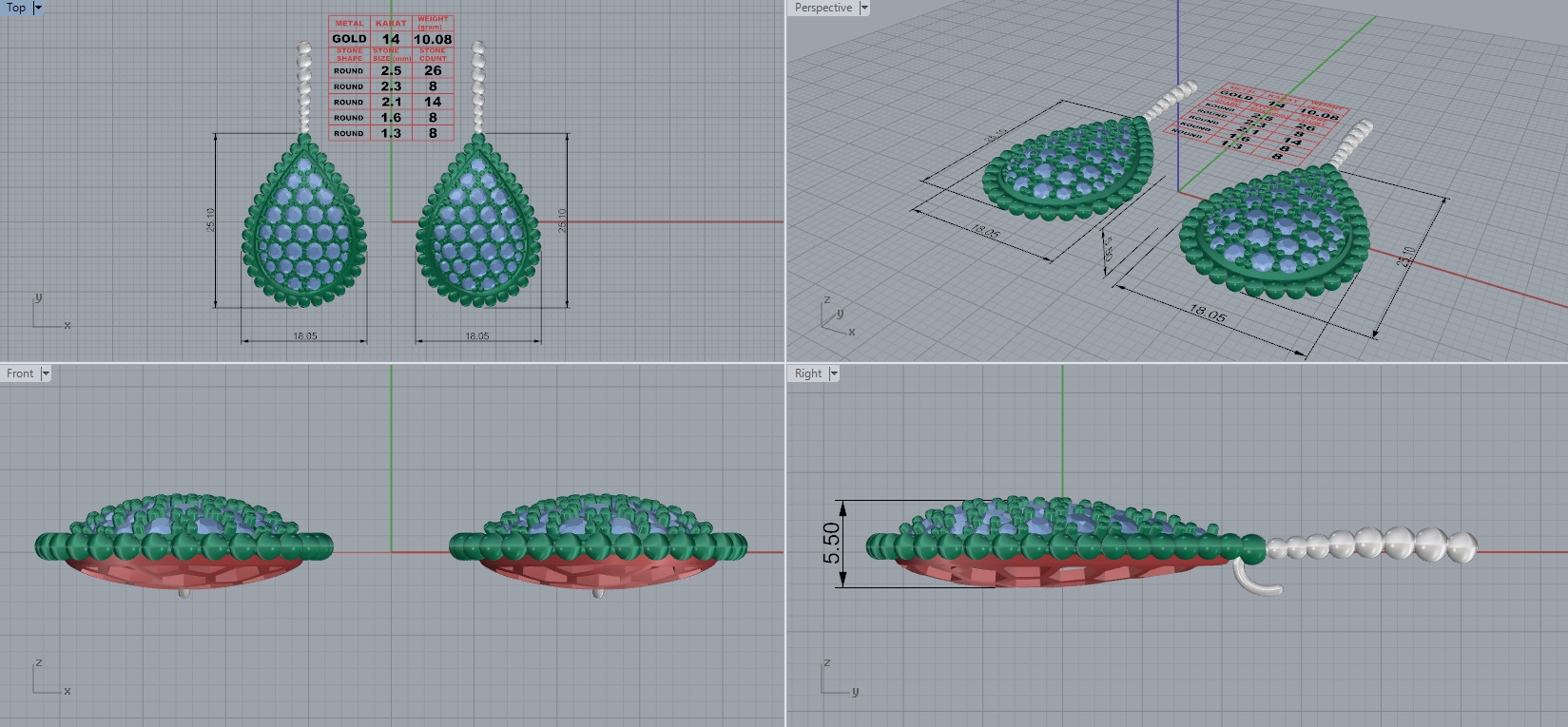
Task: Click the count 8 in the 2.3 row
Action: [433, 86]
